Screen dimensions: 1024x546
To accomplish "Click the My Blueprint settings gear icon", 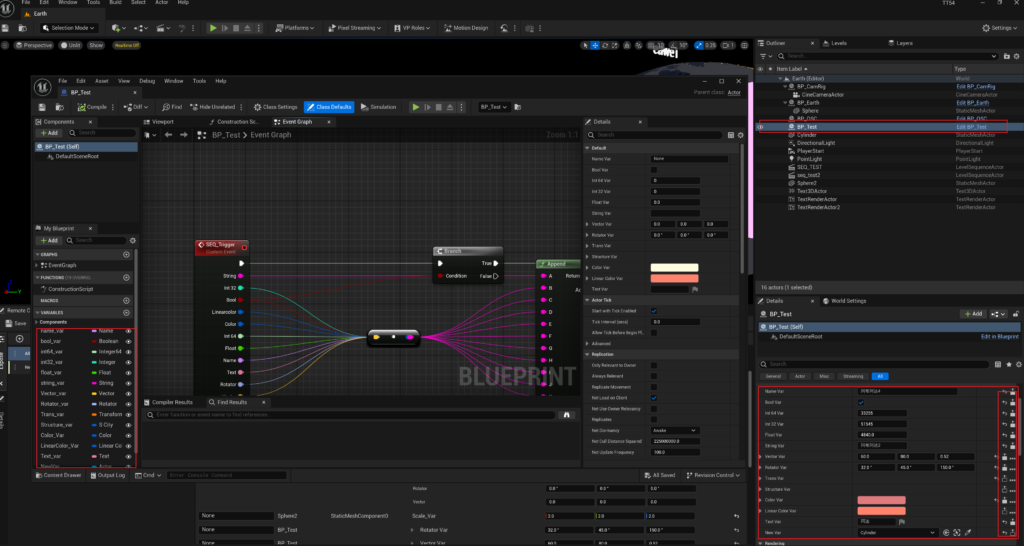I will tap(133, 240).
